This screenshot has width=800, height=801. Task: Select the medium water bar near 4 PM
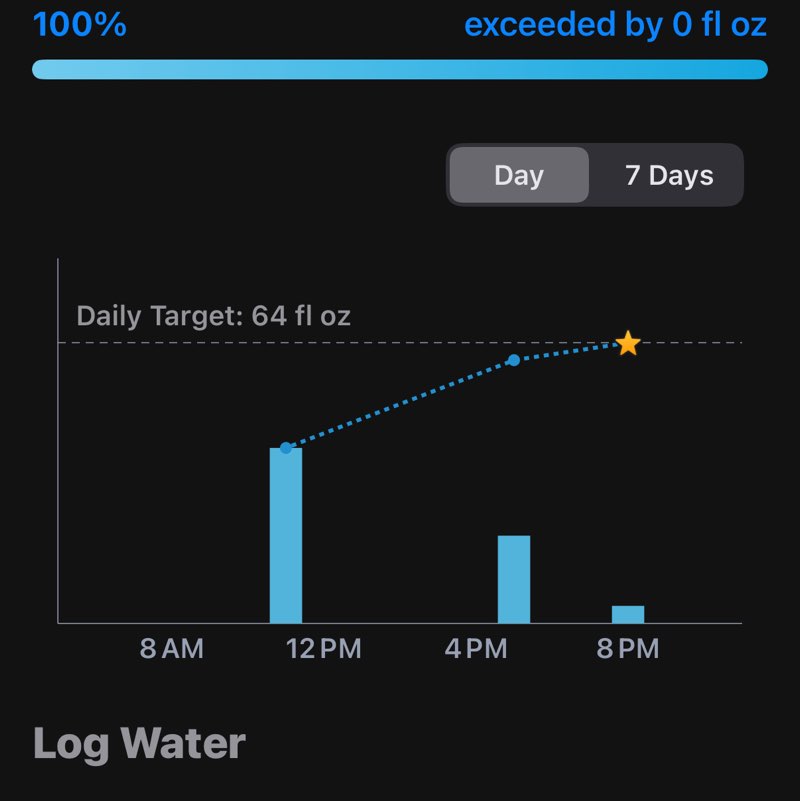tap(514, 580)
